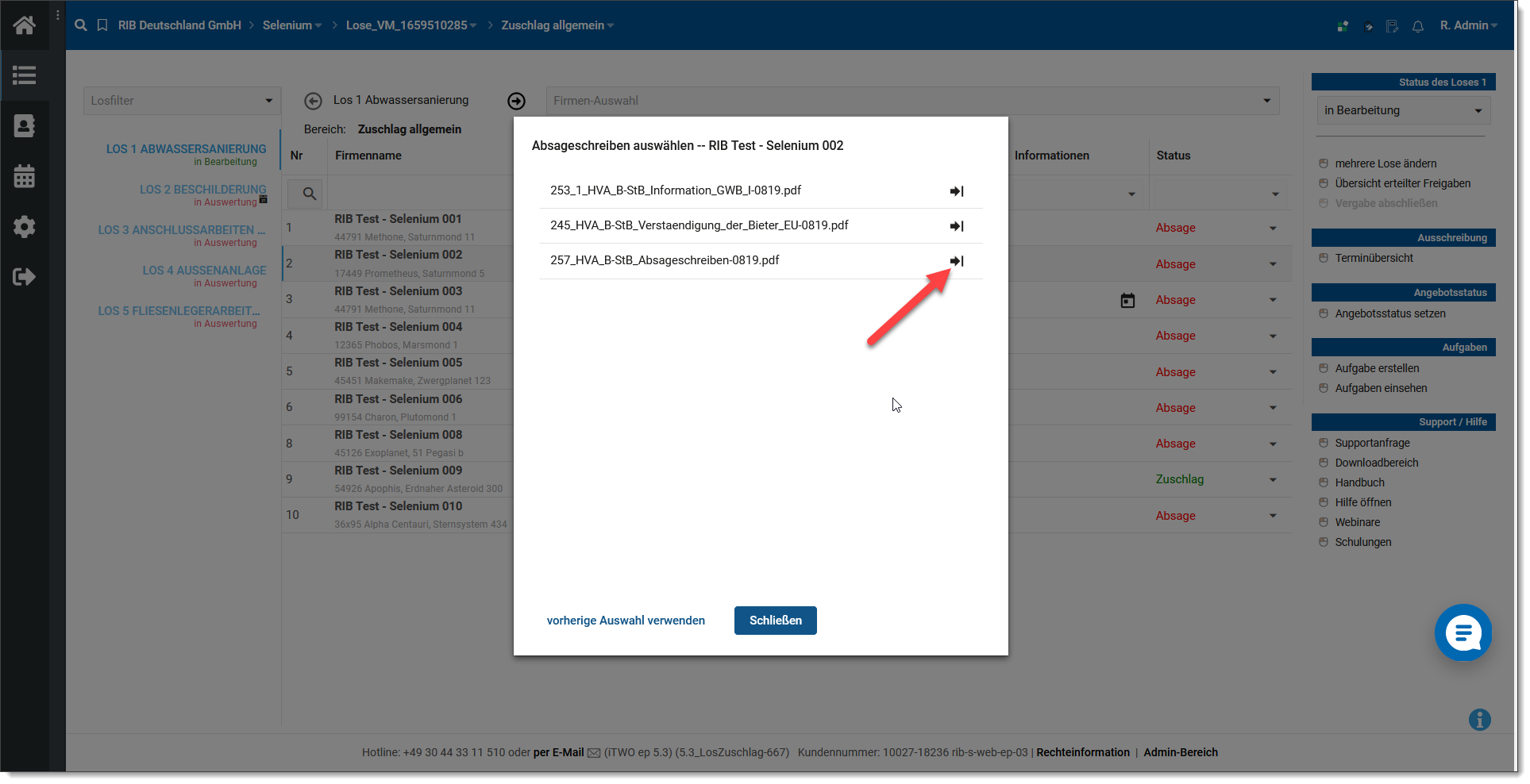Open the Informationen column filter dropdown
The image size is (1530, 784).
[1131, 194]
